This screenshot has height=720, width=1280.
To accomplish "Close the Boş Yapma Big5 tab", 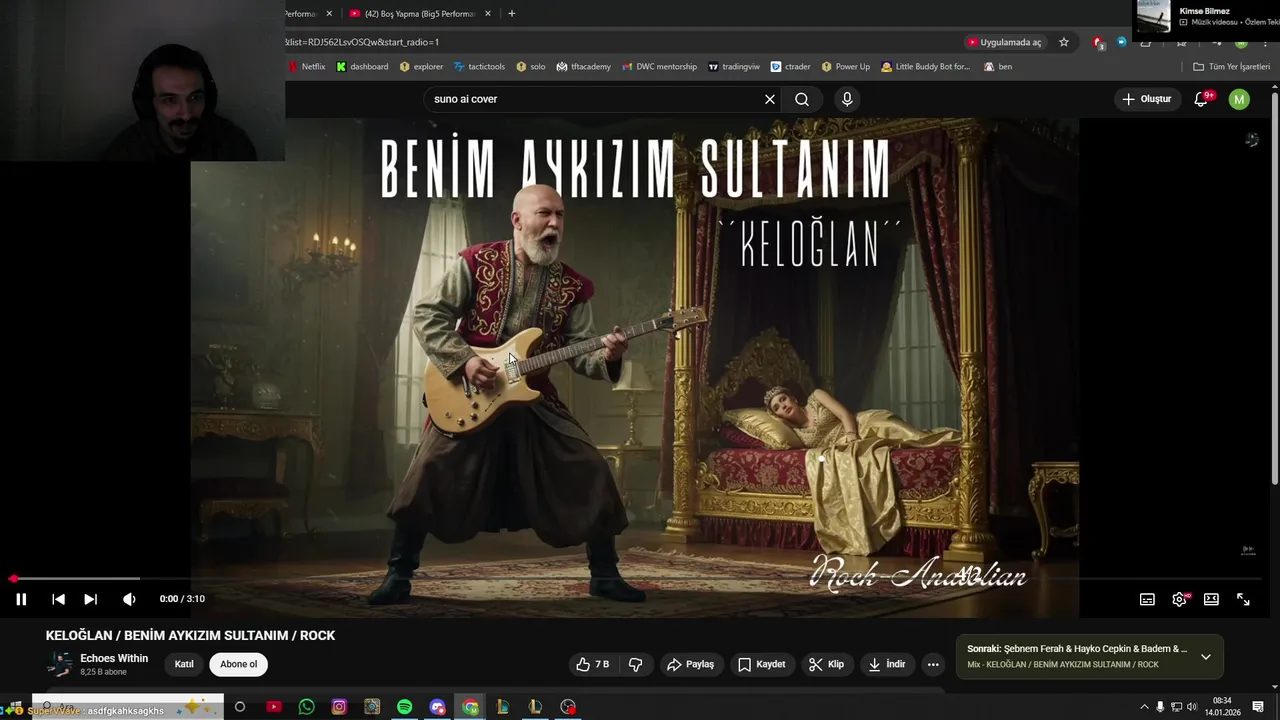I will [488, 14].
